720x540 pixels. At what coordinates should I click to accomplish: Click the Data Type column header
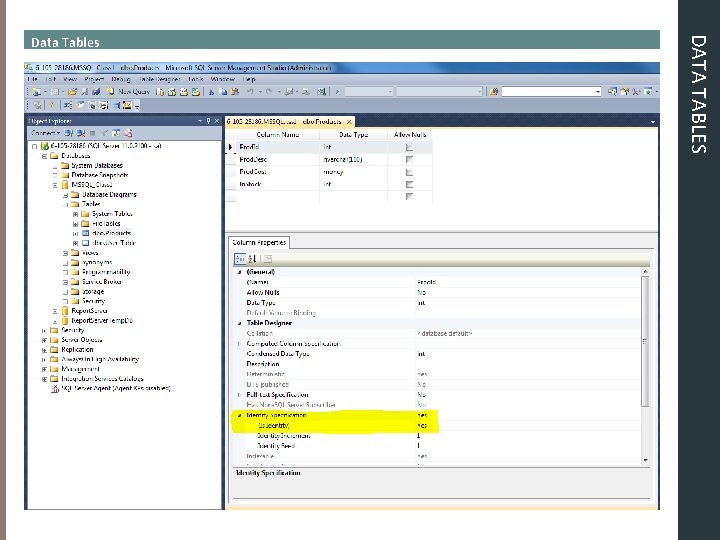point(354,135)
